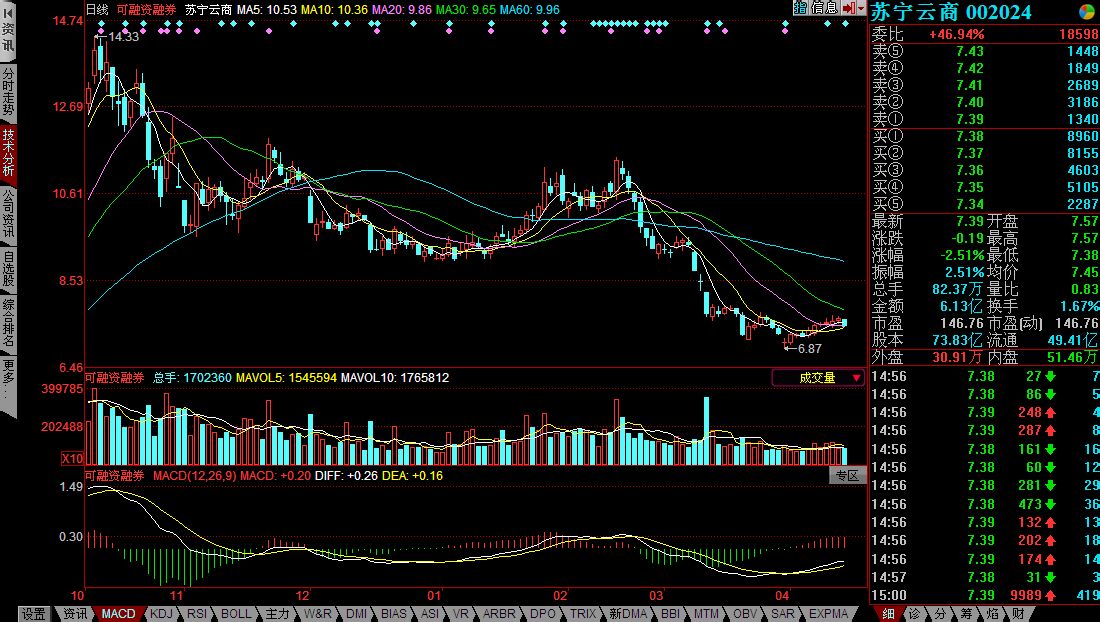The width and height of the screenshot is (1100, 622).
Task: Open the pie chart icon beside 002024
Action: [1087, 12]
